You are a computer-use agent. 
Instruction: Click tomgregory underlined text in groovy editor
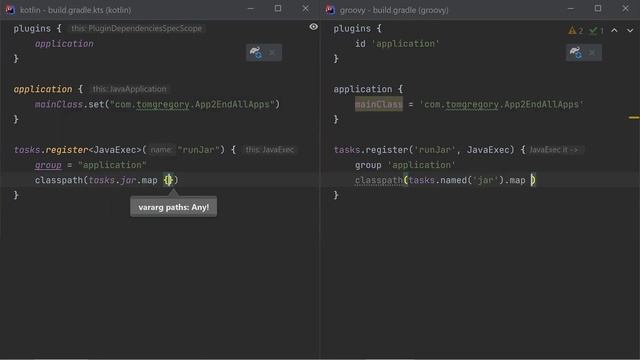472,105
